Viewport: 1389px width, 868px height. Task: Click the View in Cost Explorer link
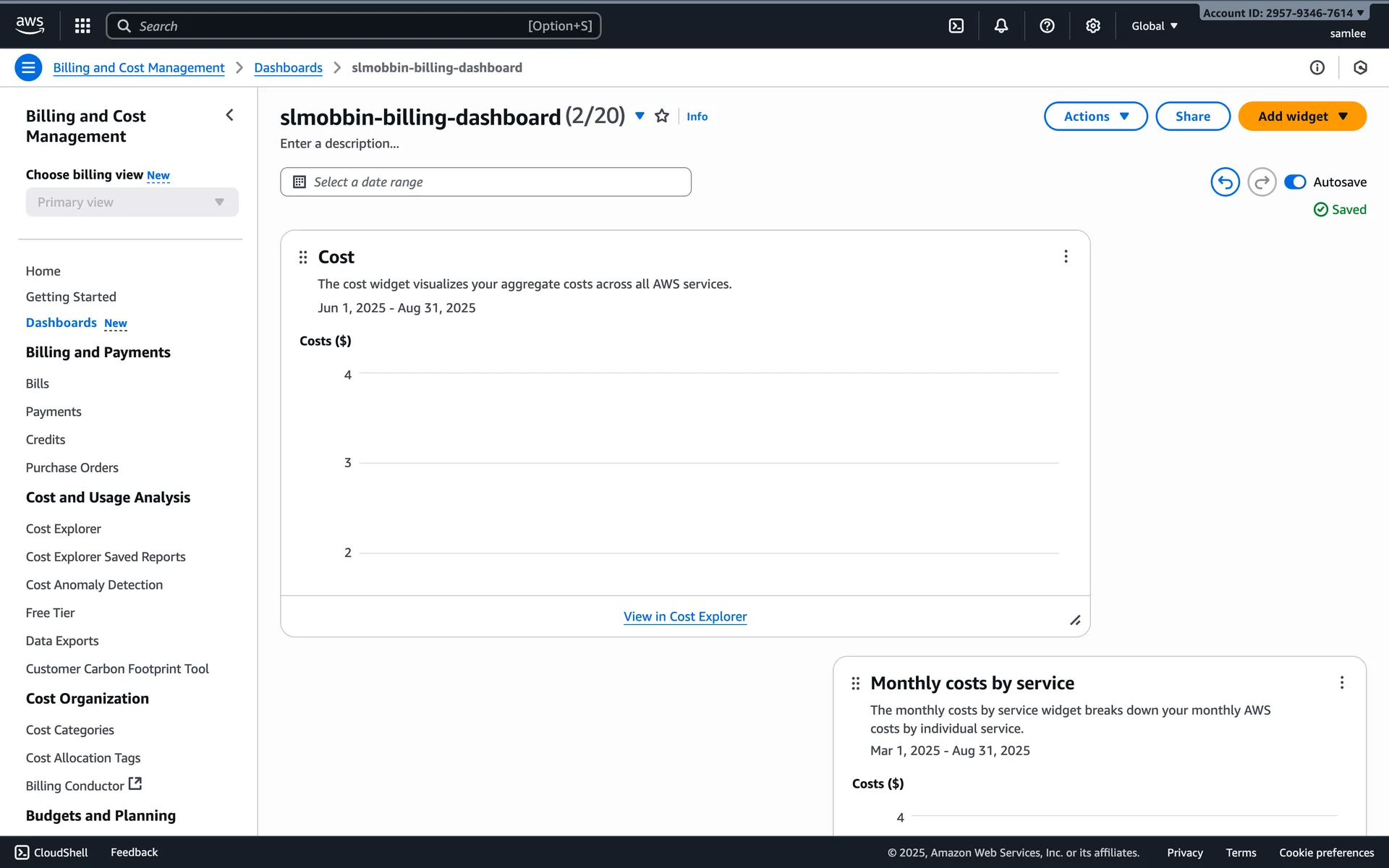685,616
